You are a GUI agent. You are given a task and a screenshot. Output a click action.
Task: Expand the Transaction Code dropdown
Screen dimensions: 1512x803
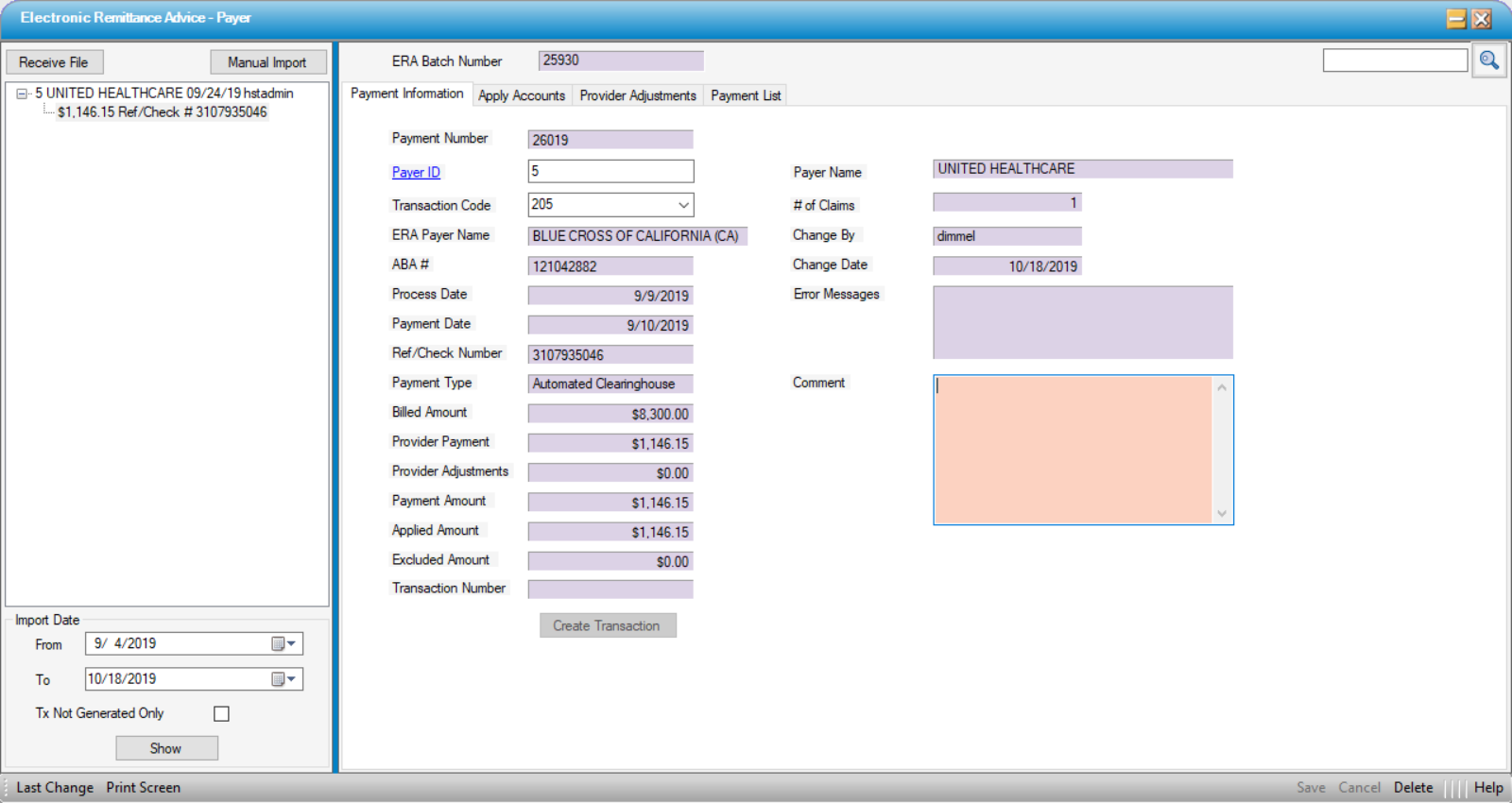click(x=683, y=205)
